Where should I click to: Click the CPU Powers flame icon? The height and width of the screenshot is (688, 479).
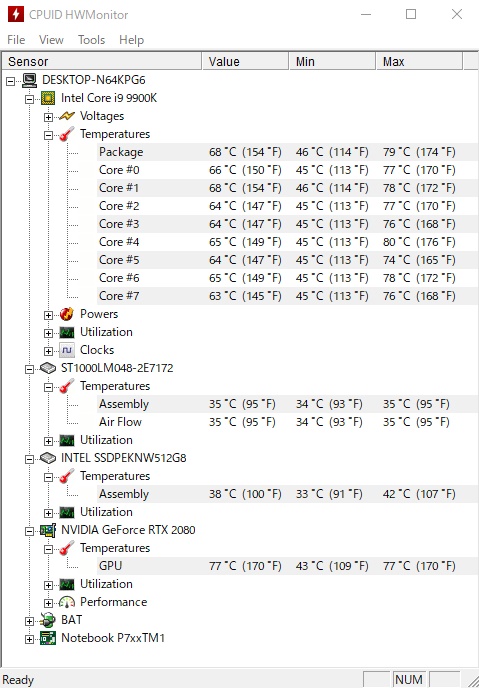tap(67, 314)
